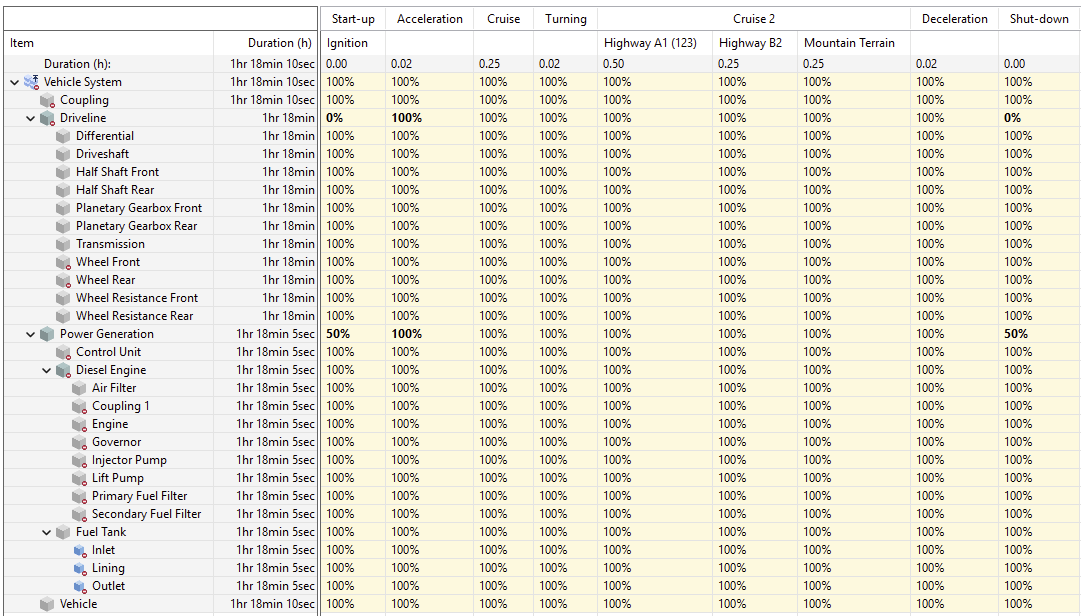Image resolution: width=1081 pixels, height=616 pixels.
Task: Click the blue Inlet icon
Action: pyautogui.click(x=79, y=551)
